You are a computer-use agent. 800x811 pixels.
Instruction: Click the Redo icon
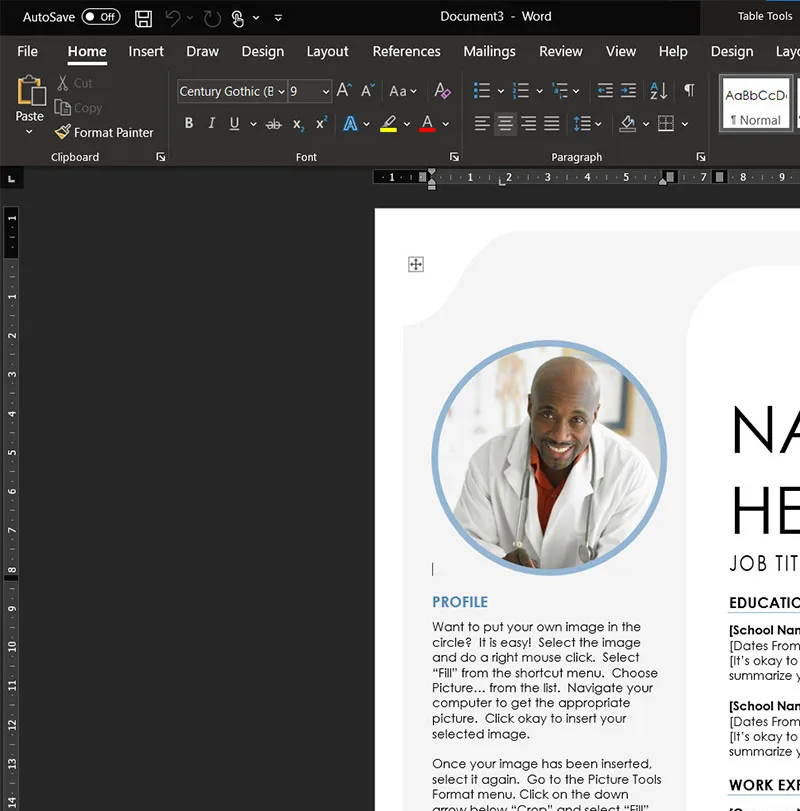tap(212, 18)
